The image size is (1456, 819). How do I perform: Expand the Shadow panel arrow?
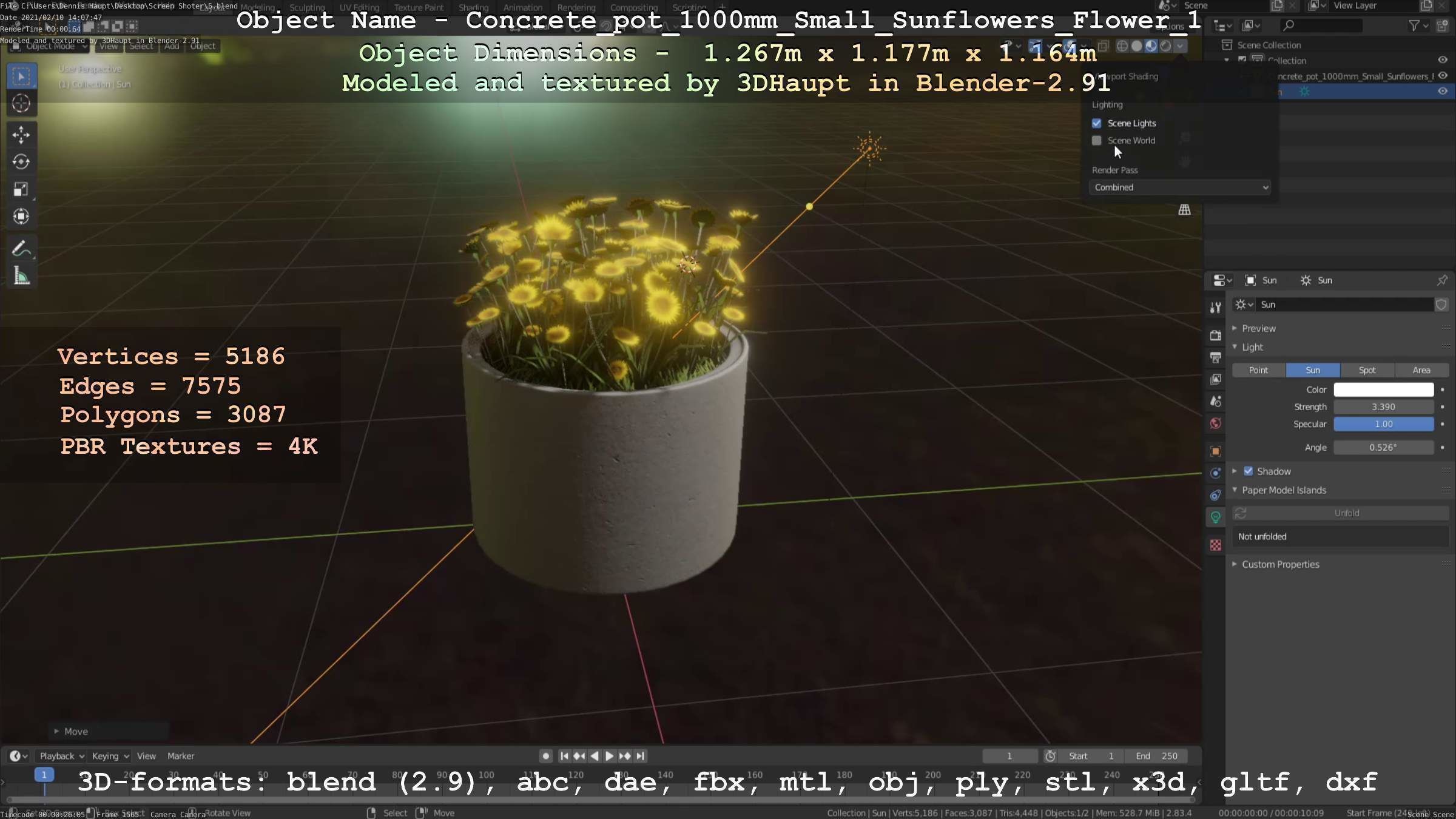(x=1235, y=471)
